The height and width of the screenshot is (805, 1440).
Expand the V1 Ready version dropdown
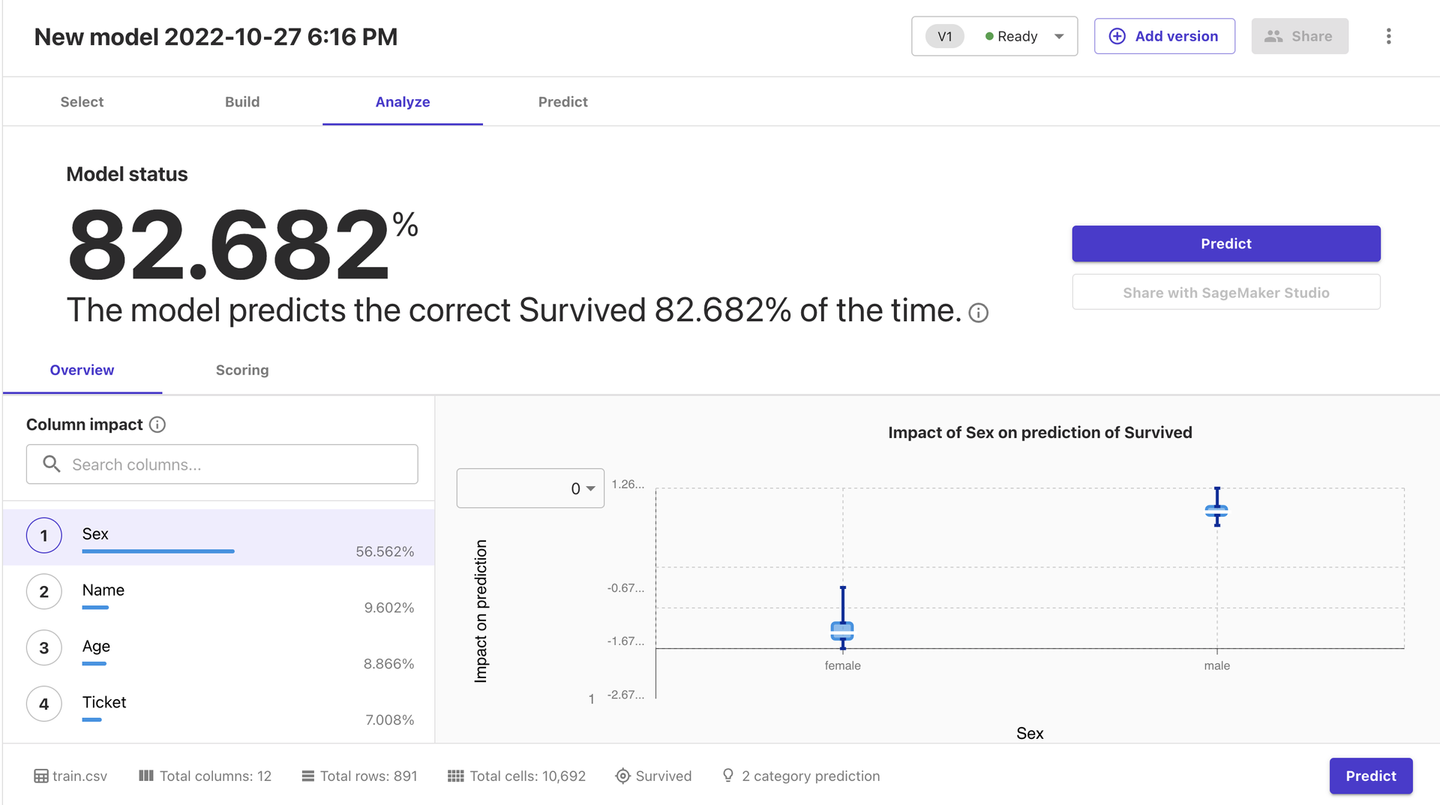pos(1059,37)
